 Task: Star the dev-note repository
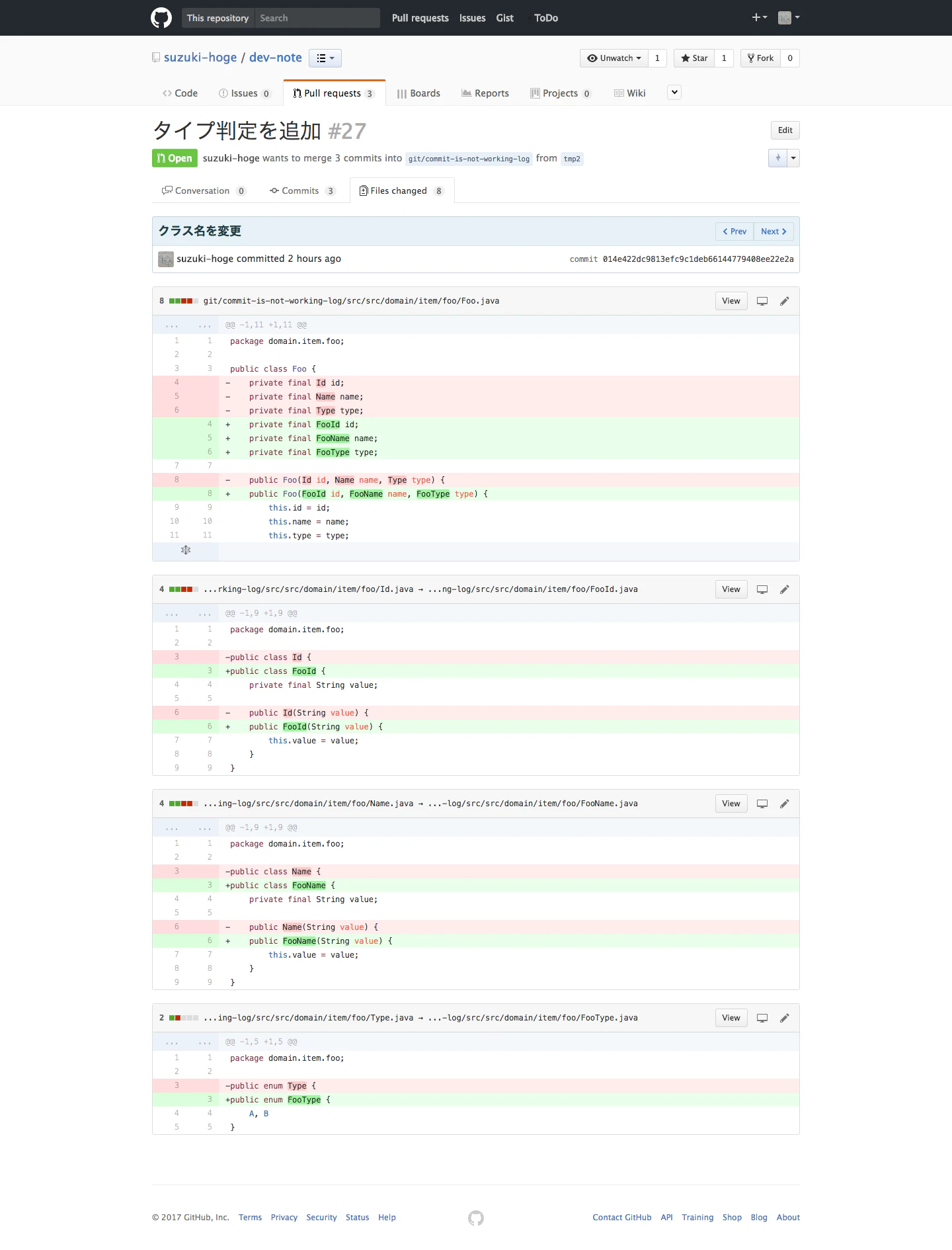click(x=694, y=58)
